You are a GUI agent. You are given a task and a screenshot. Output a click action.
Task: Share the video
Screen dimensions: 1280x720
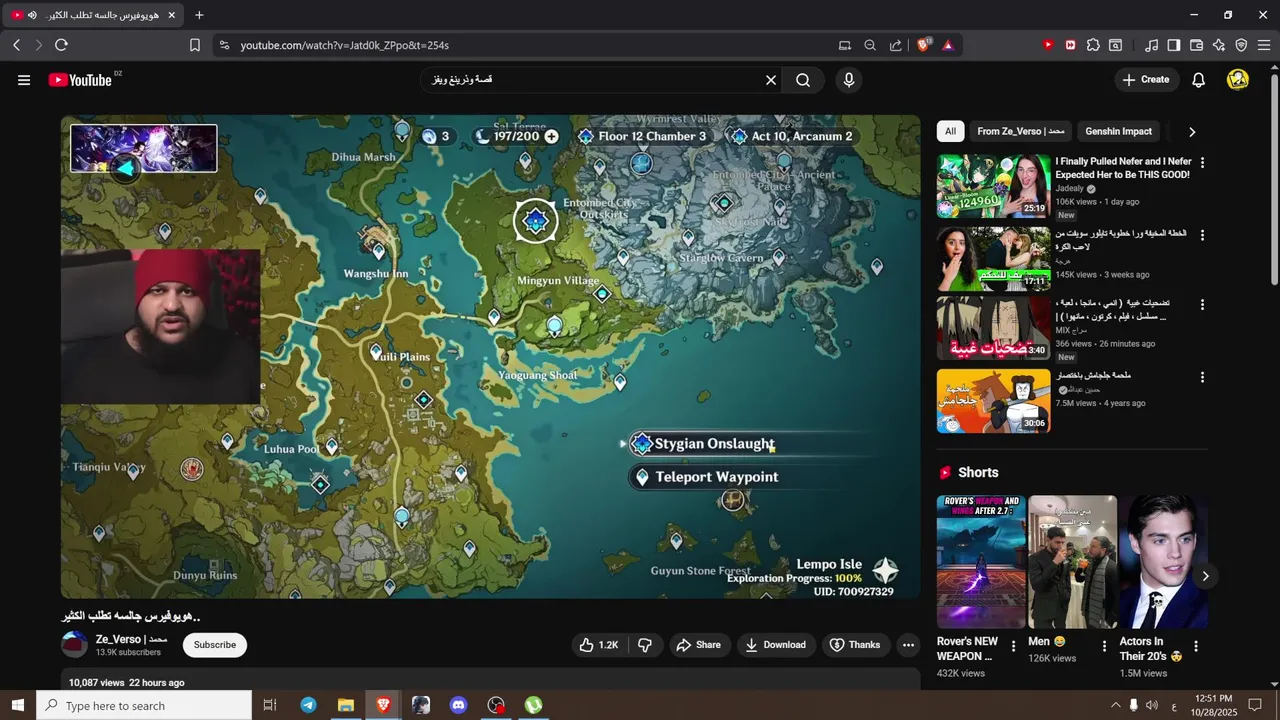699,645
